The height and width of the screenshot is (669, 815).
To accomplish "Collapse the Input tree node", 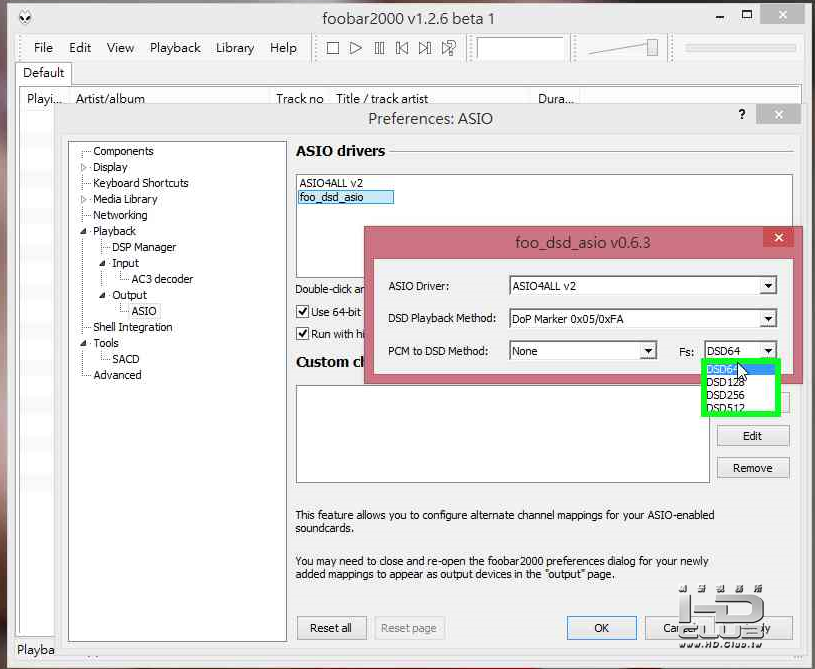I will point(102,264).
